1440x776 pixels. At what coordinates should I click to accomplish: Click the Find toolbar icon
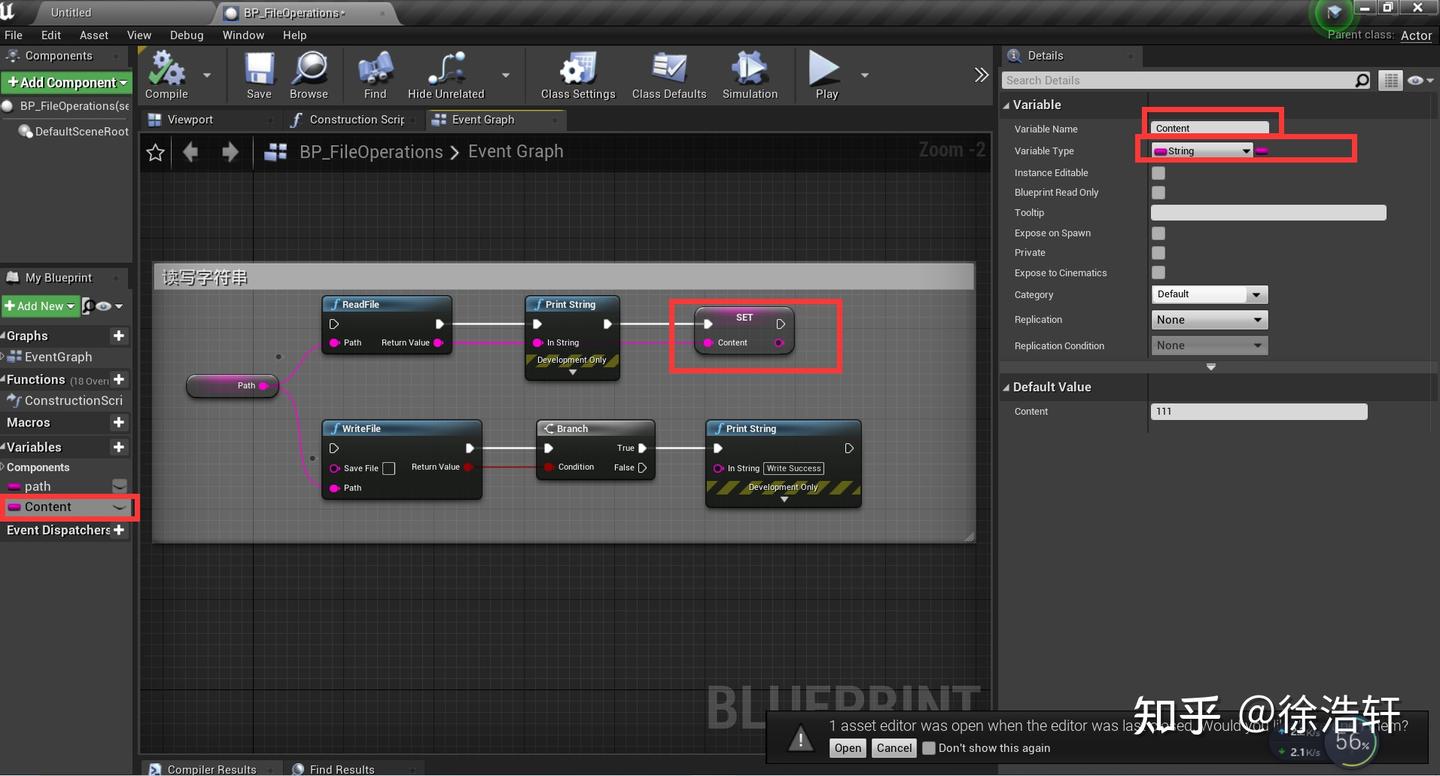(x=375, y=75)
